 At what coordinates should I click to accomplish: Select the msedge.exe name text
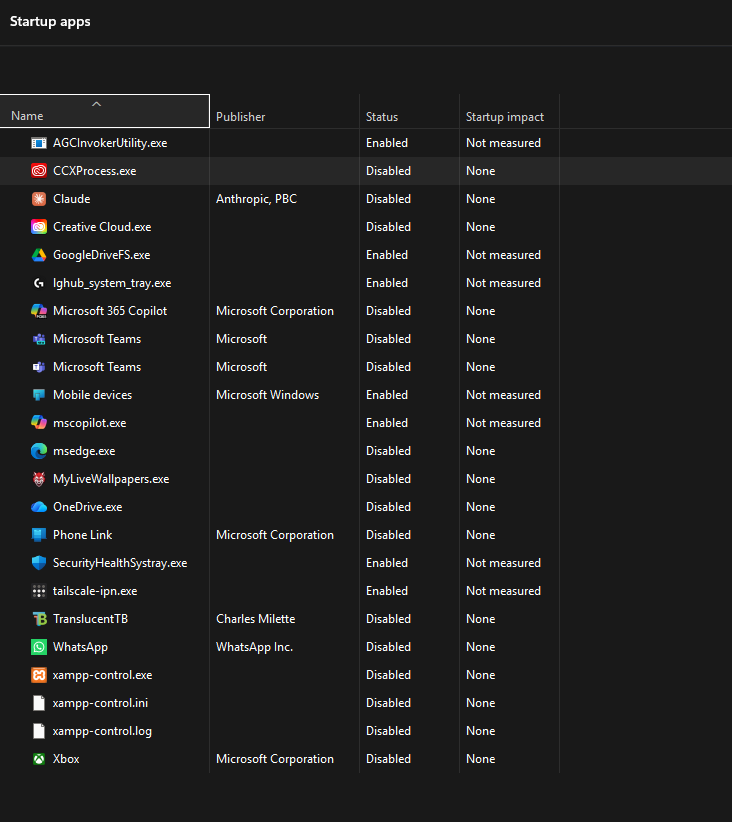[84, 451]
